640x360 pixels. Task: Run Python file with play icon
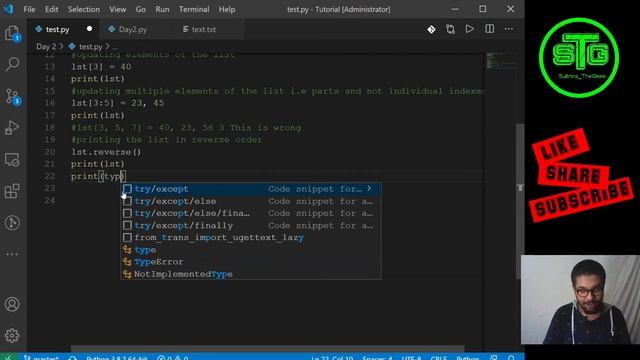coord(469,29)
